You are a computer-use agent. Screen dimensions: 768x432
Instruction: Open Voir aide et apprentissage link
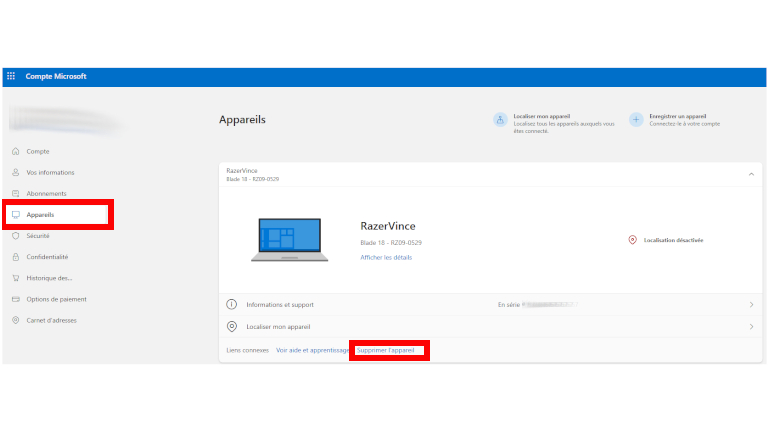(x=312, y=350)
